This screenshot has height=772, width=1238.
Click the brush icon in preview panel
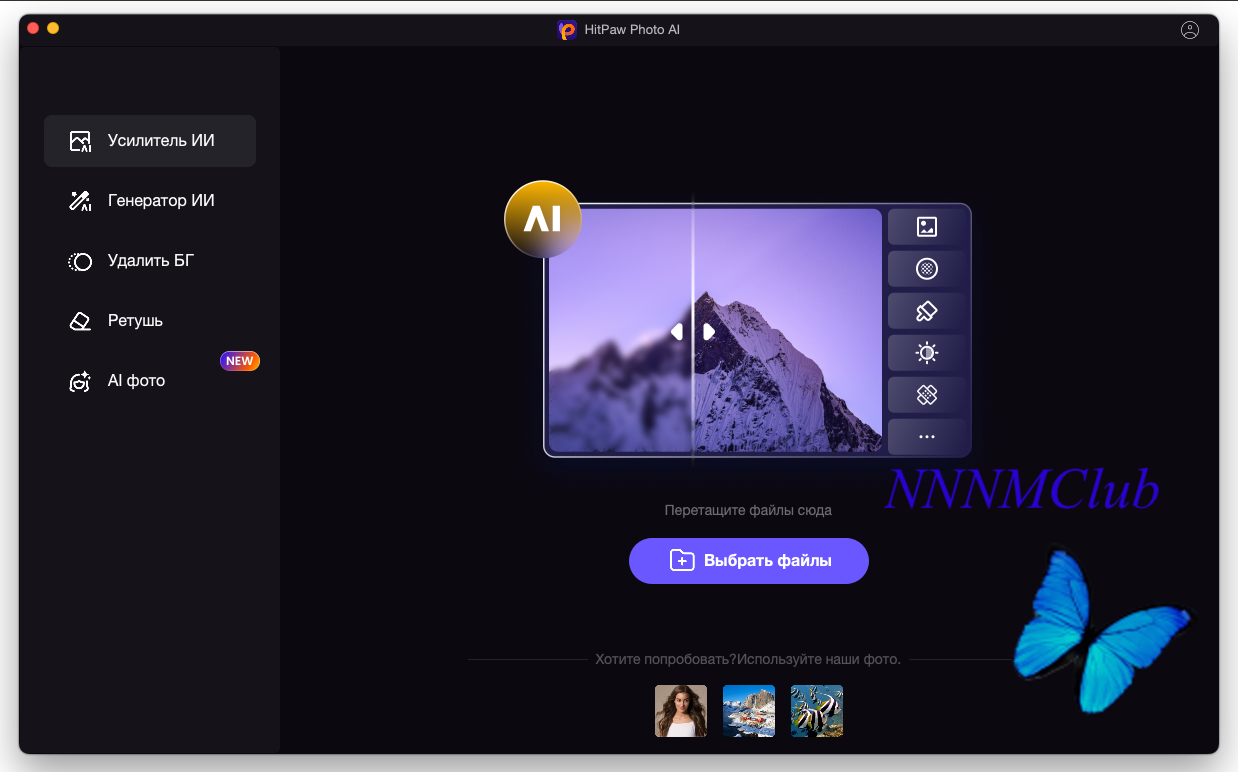coord(927,311)
